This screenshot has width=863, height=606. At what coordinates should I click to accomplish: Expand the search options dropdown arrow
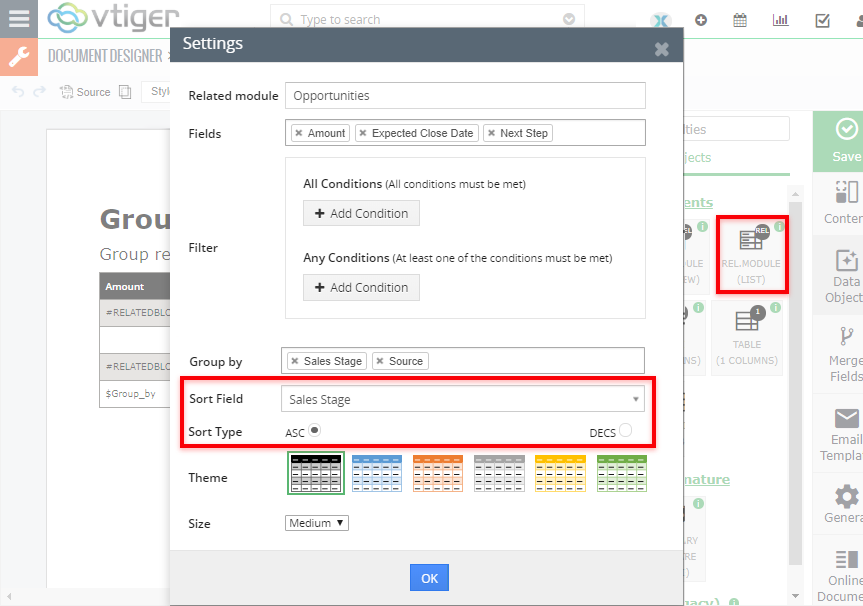[x=569, y=19]
